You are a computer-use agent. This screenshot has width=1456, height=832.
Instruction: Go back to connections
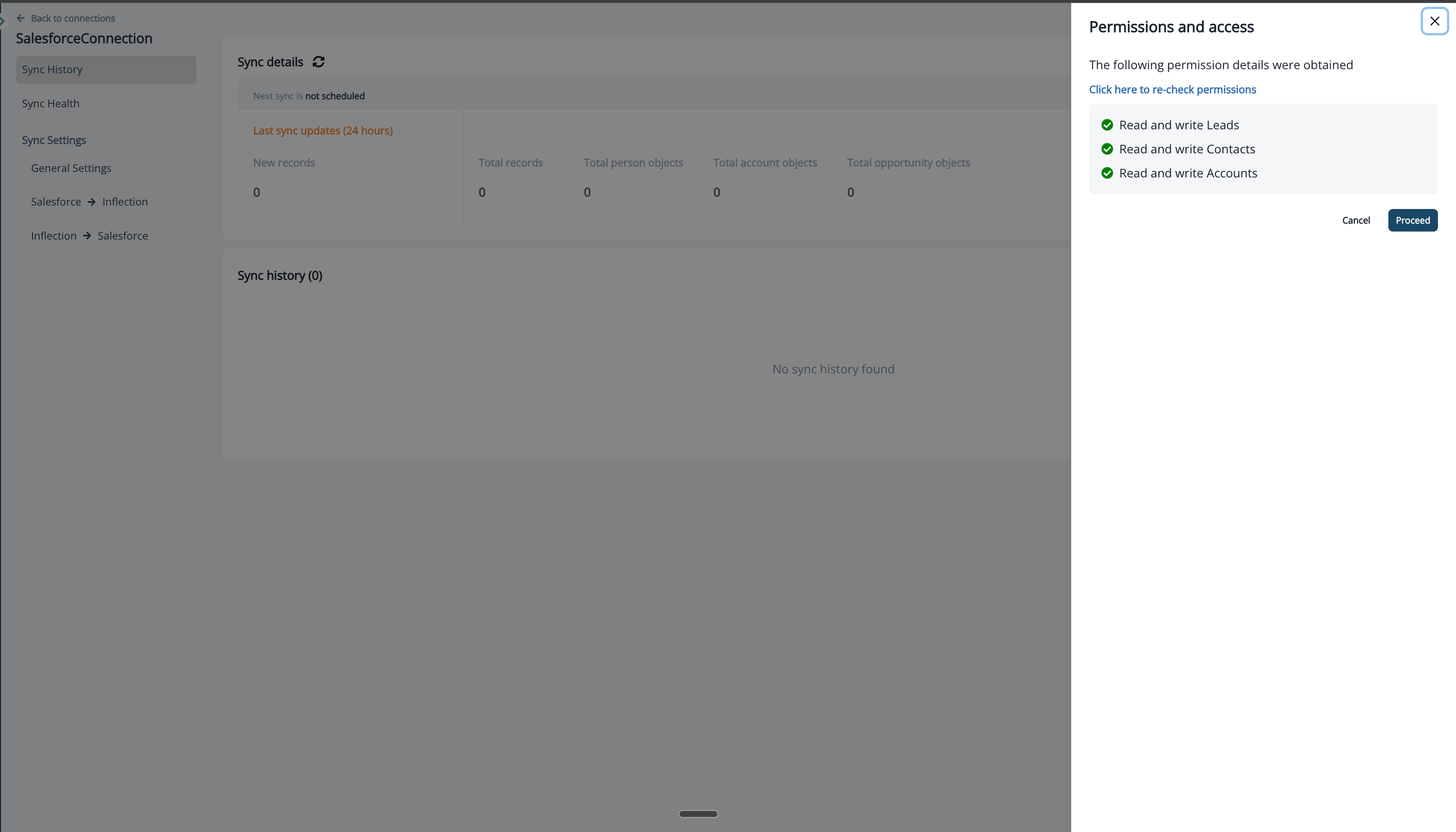(x=73, y=18)
